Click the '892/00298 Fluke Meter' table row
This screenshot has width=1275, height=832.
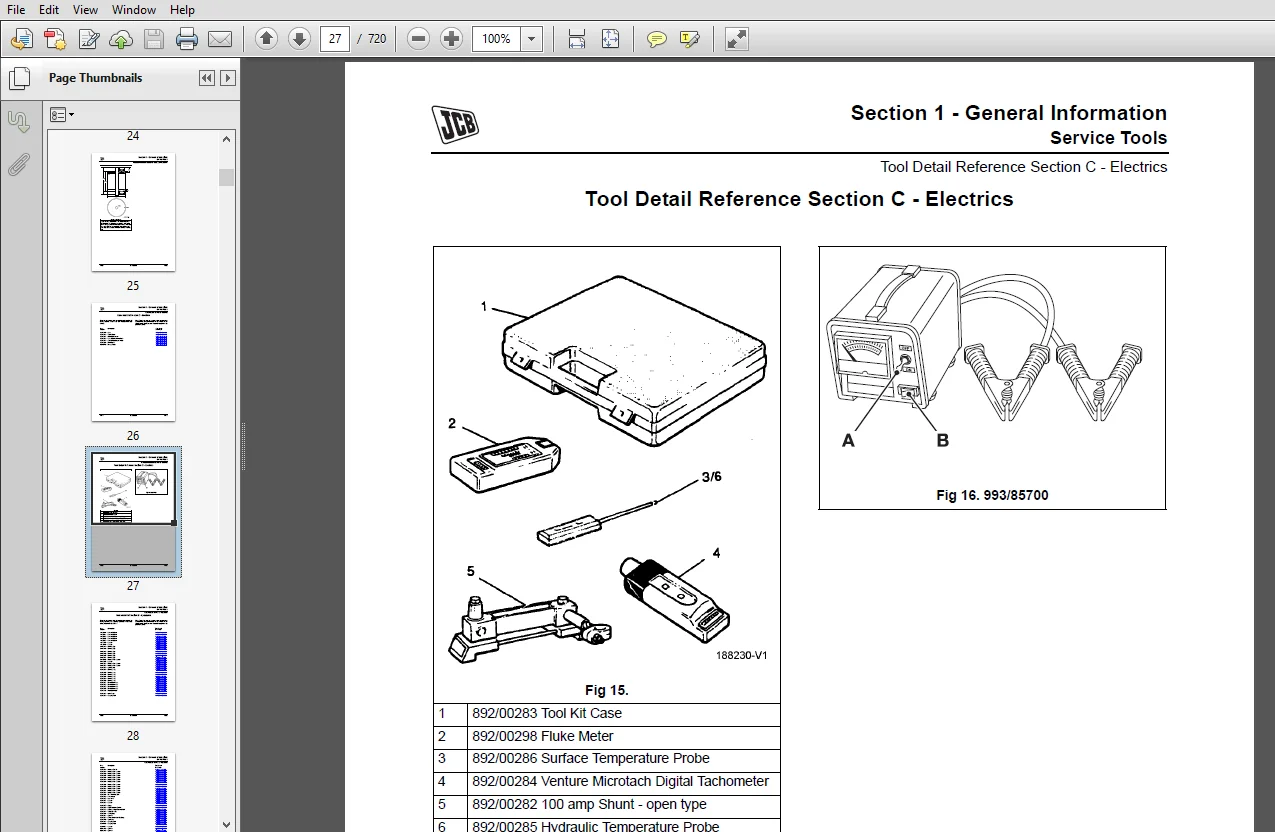(x=607, y=737)
